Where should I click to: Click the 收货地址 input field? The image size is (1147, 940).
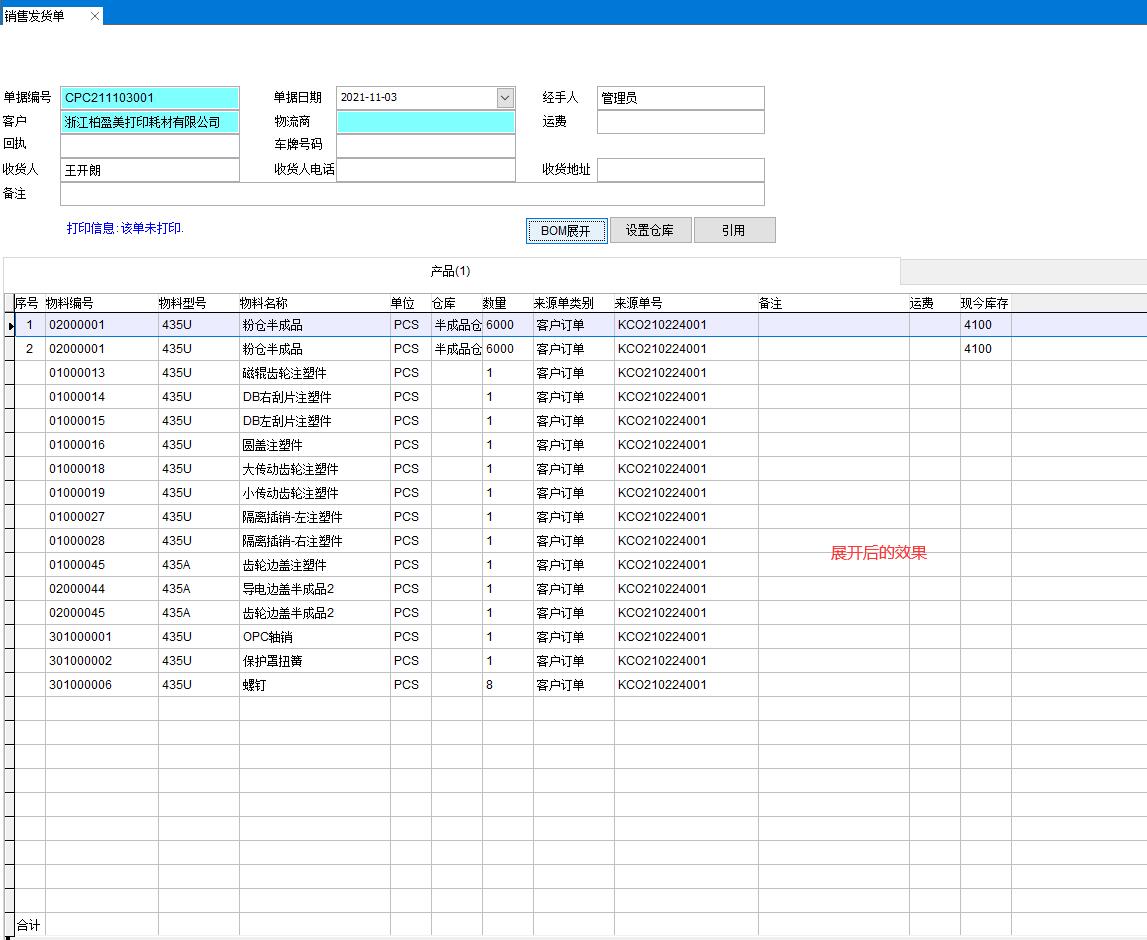(x=680, y=169)
